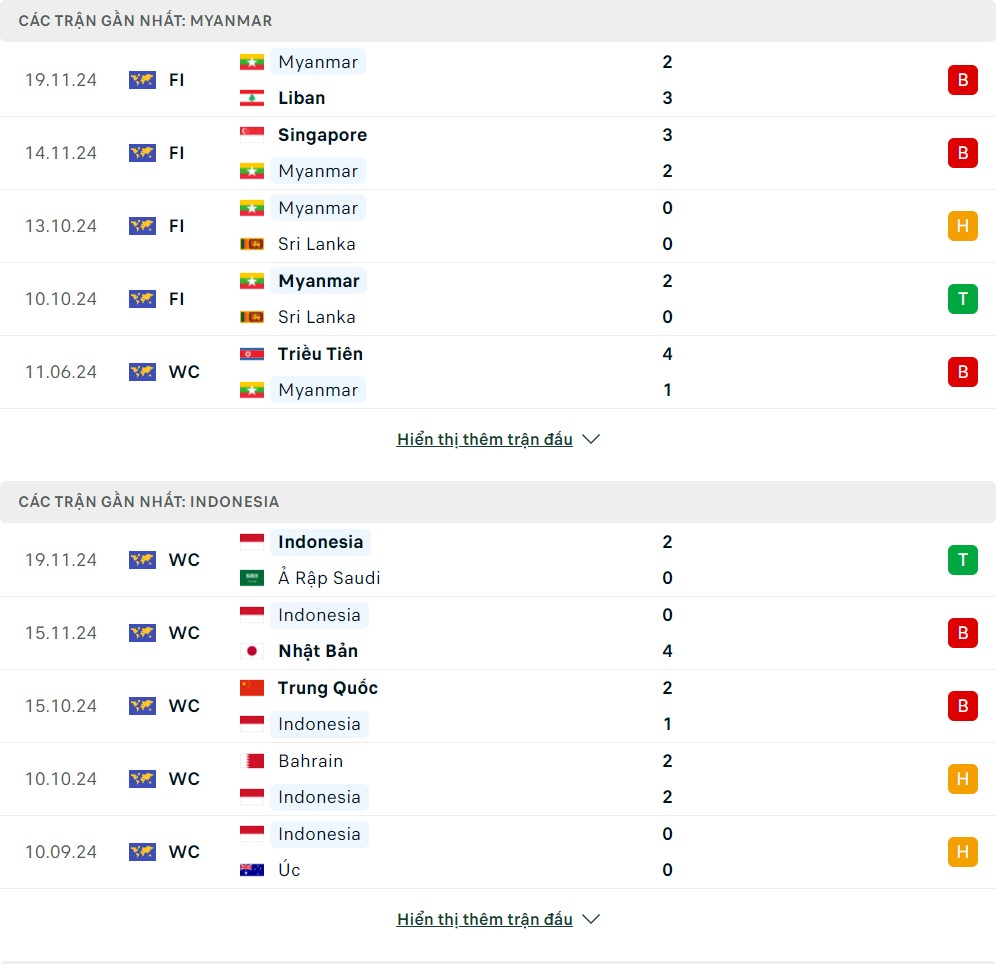Click orange H badge for Bahrain vs Indonesia
The width and height of the screenshot is (996, 964).
[x=962, y=779]
